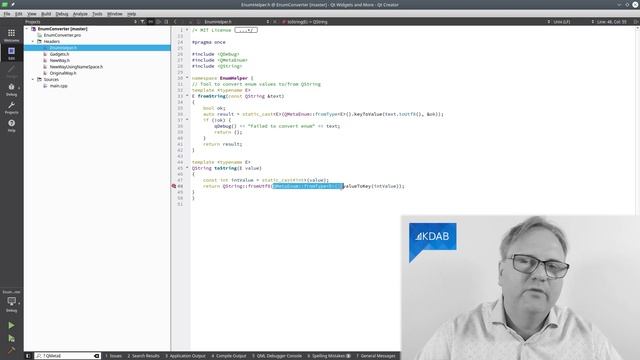Show the Compile Output pane
The width and height of the screenshot is (640, 360).
(x=229, y=356)
